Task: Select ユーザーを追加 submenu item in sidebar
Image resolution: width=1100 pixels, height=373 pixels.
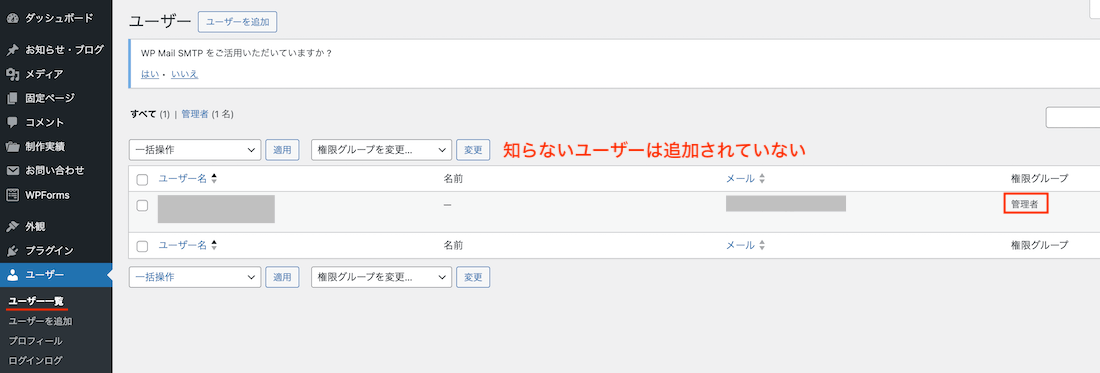Action: click(41, 321)
